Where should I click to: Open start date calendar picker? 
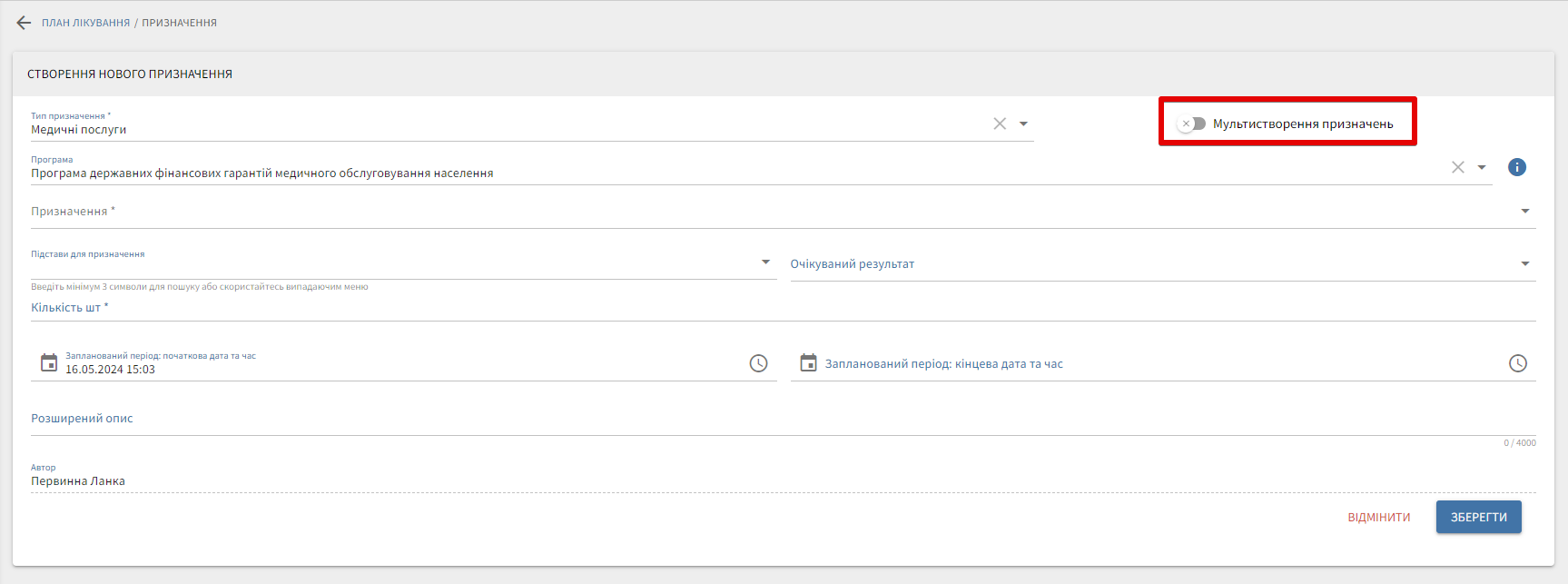[x=49, y=363]
